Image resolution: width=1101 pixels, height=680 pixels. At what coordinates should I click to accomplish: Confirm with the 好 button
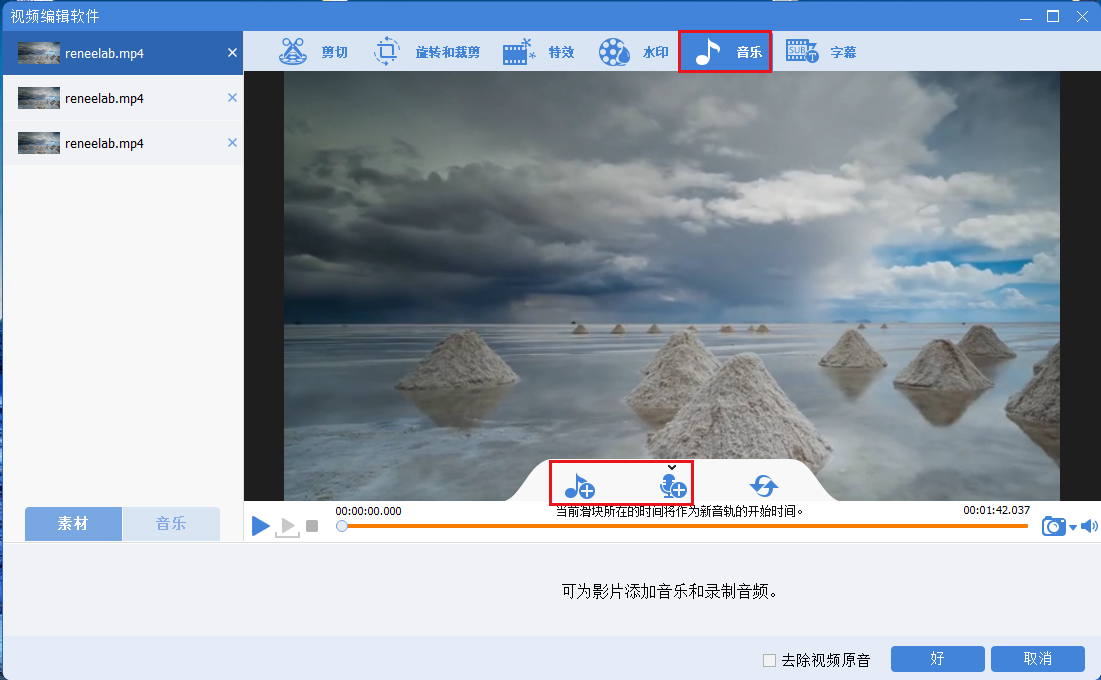937,659
